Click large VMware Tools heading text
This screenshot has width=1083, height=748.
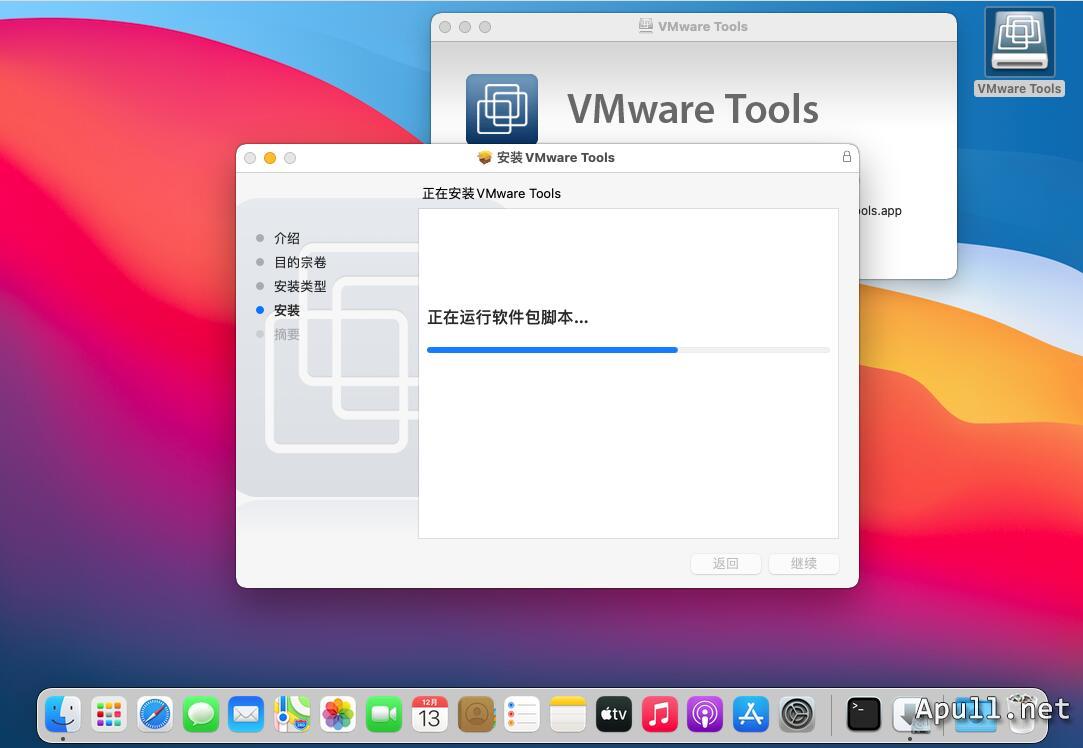pyautogui.click(x=693, y=109)
